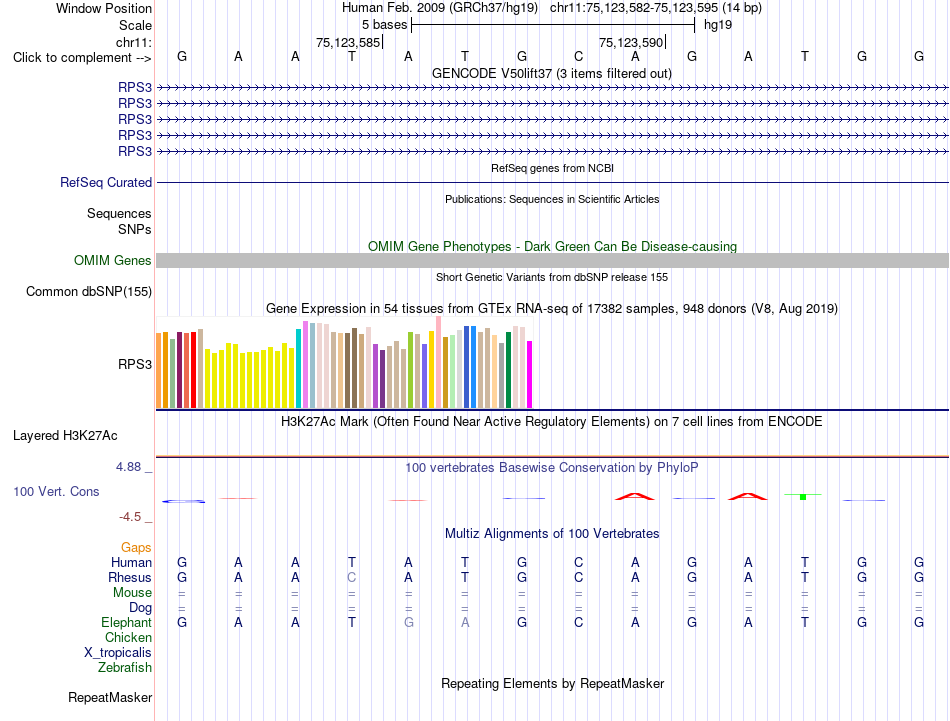Viewport: 950px width, 721px height.
Task: Click the dark green bar in GTEx chart
Action: click(509, 370)
